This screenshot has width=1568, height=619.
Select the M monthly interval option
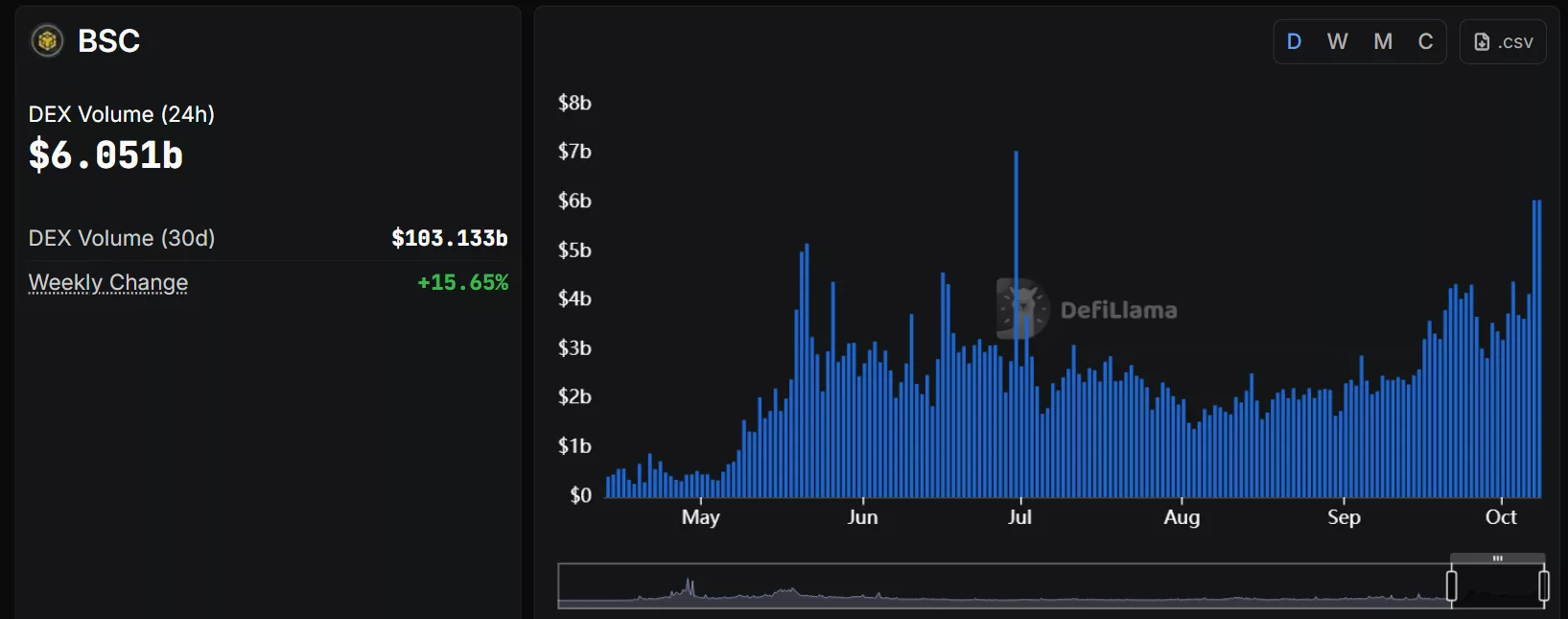[x=1382, y=42]
